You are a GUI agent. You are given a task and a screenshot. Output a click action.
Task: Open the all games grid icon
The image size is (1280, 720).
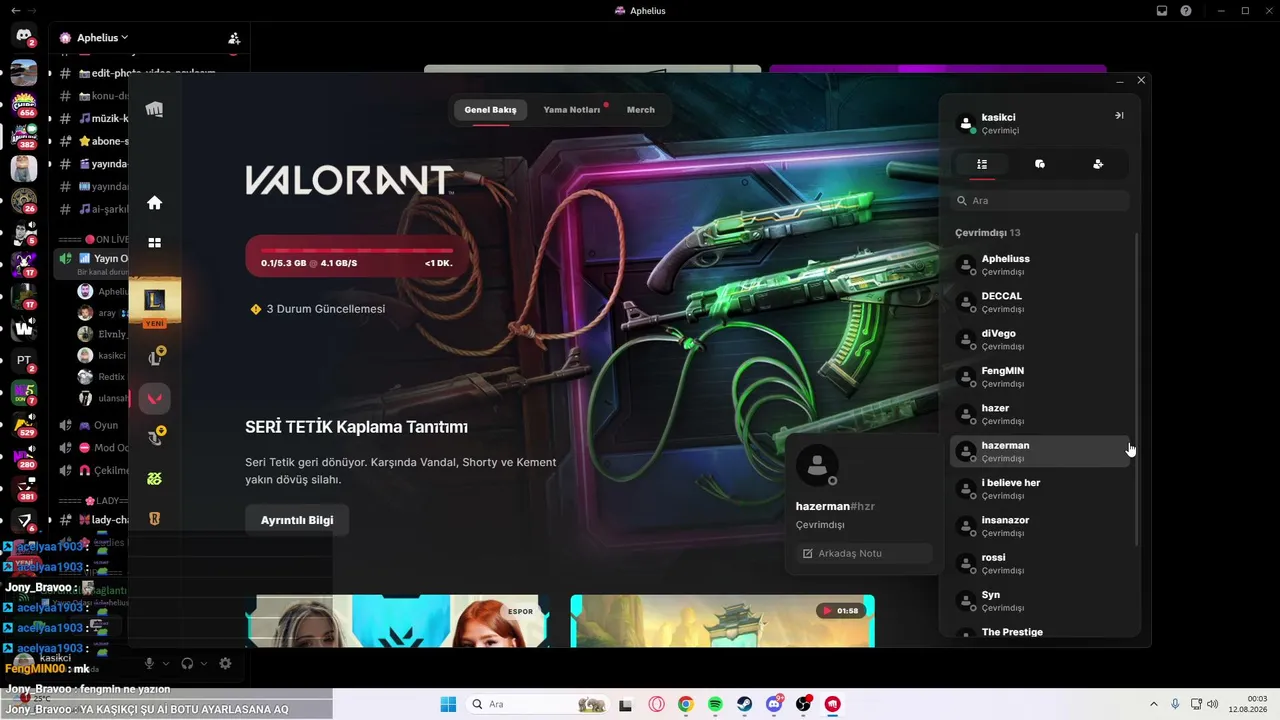(154, 243)
